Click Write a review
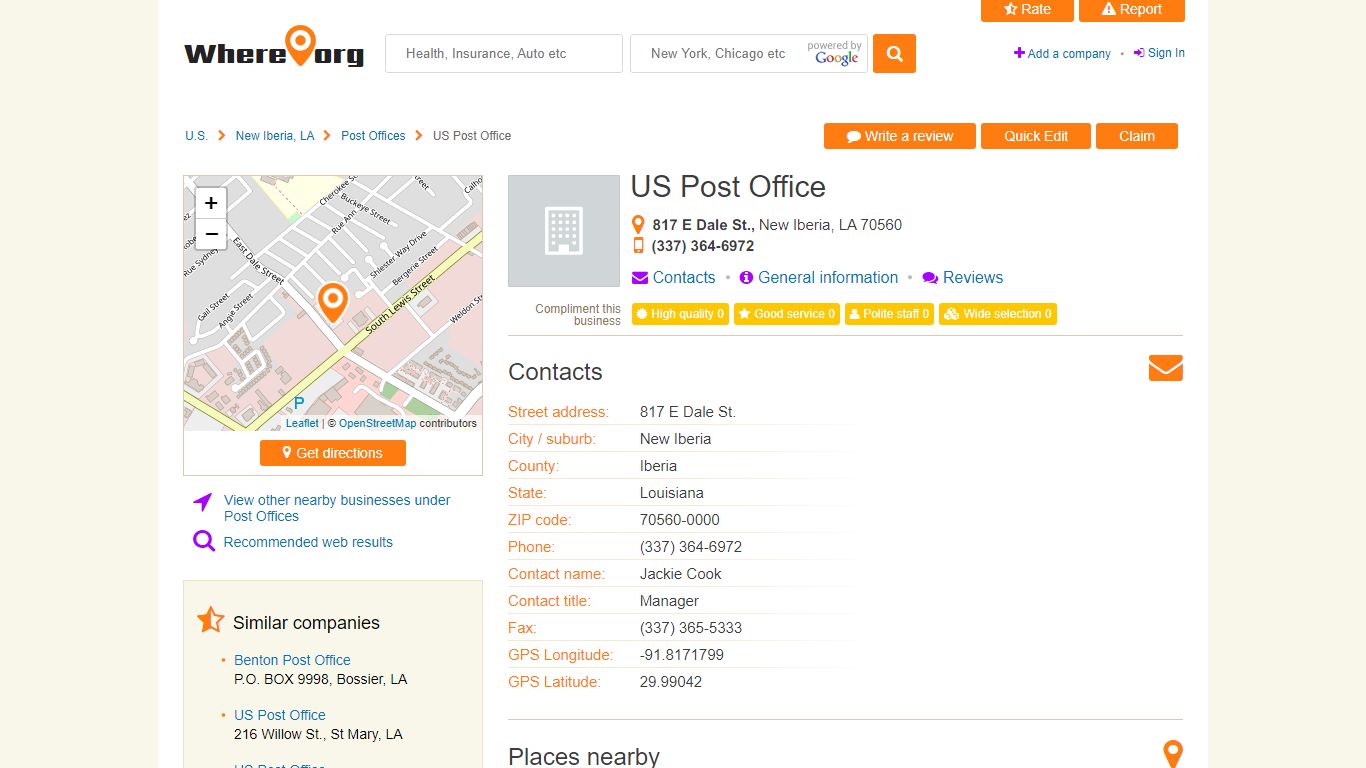This screenshot has height=768, width=1366. 900,136
